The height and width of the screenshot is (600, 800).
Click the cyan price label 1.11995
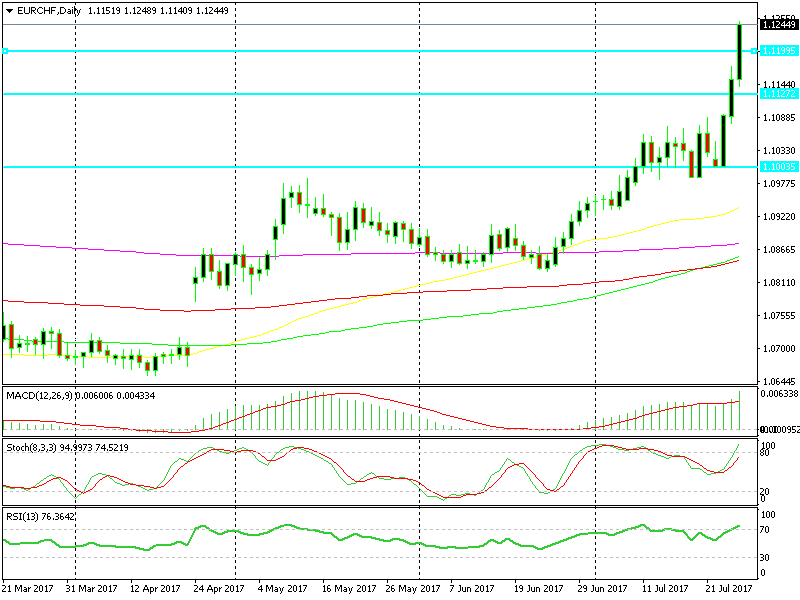coord(778,51)
